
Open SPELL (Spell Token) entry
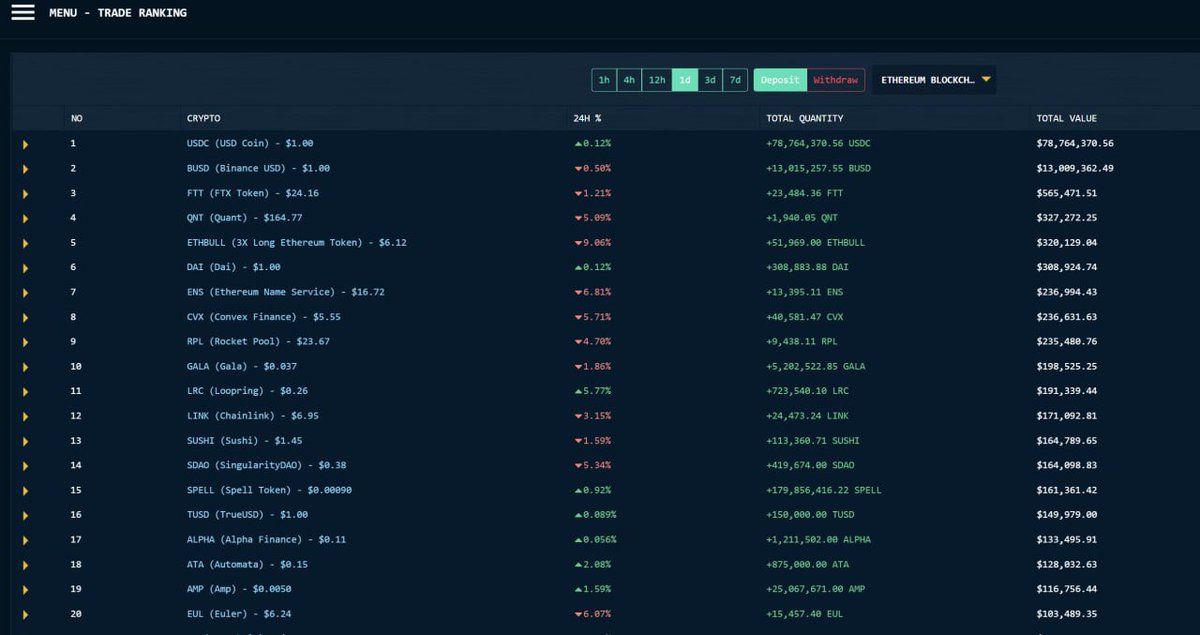point(269,490)
